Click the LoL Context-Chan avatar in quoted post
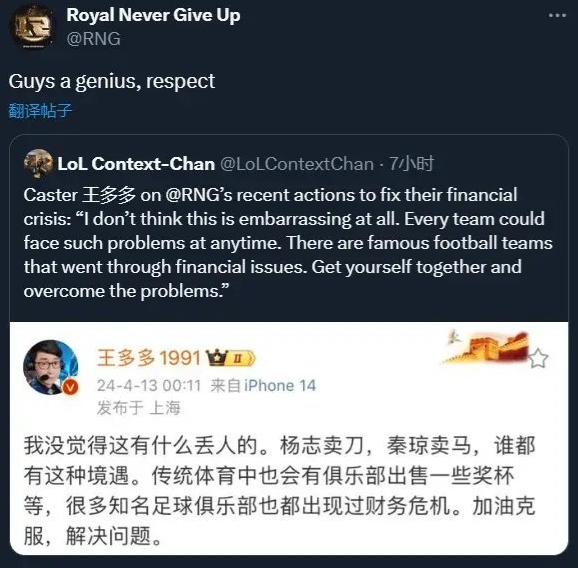 click(x=38, y=163)
